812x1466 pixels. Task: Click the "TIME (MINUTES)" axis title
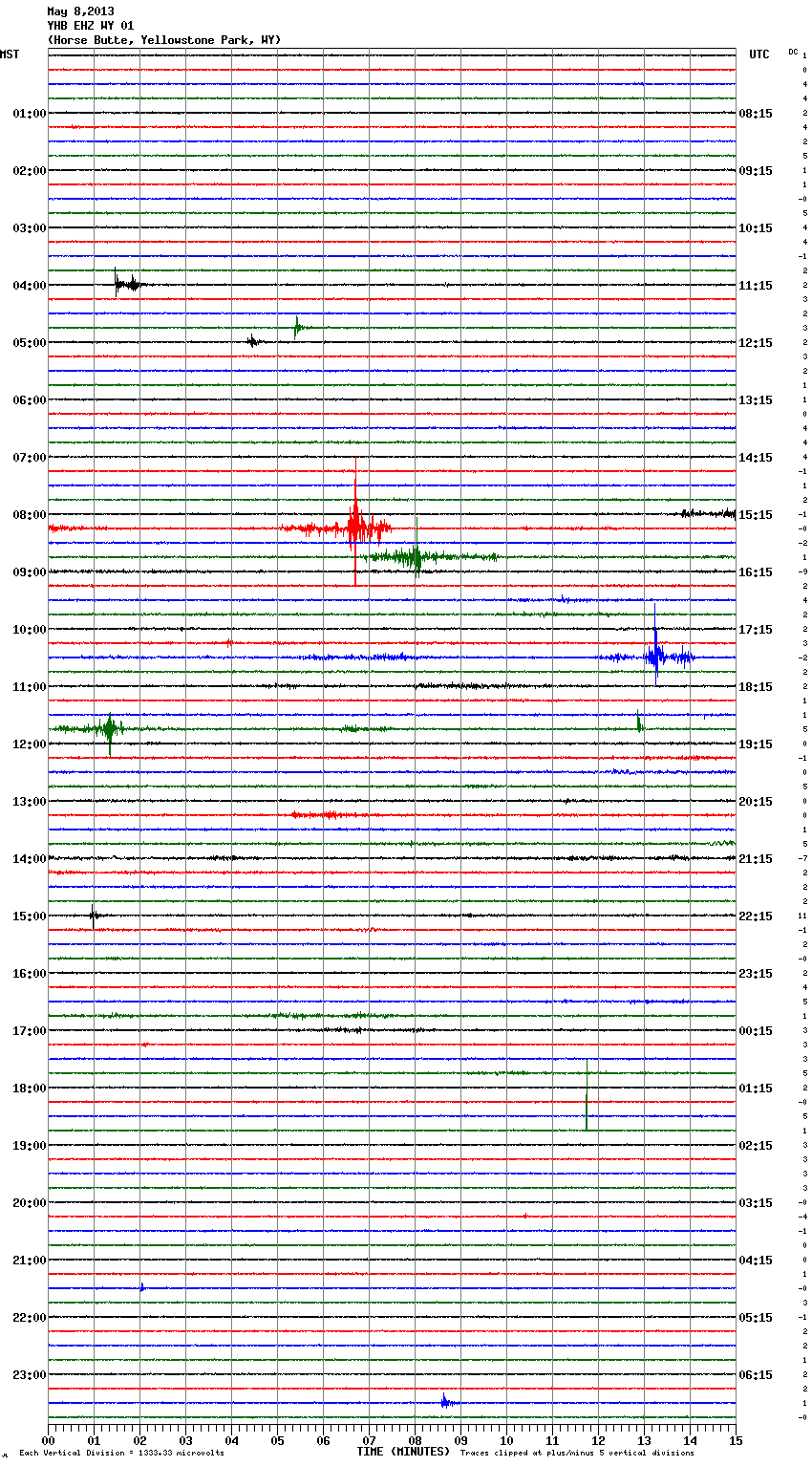[x=403, y=1452]
